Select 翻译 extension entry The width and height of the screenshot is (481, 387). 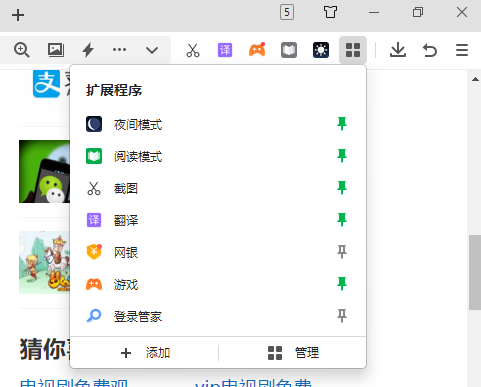pyautogui.click(x=218, y=220)
